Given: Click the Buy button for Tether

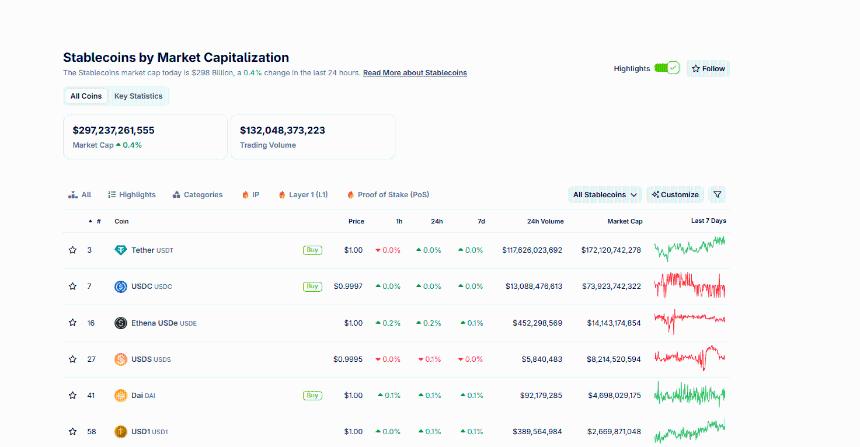Looking at the screenshot, I should [x=312, y=250].
